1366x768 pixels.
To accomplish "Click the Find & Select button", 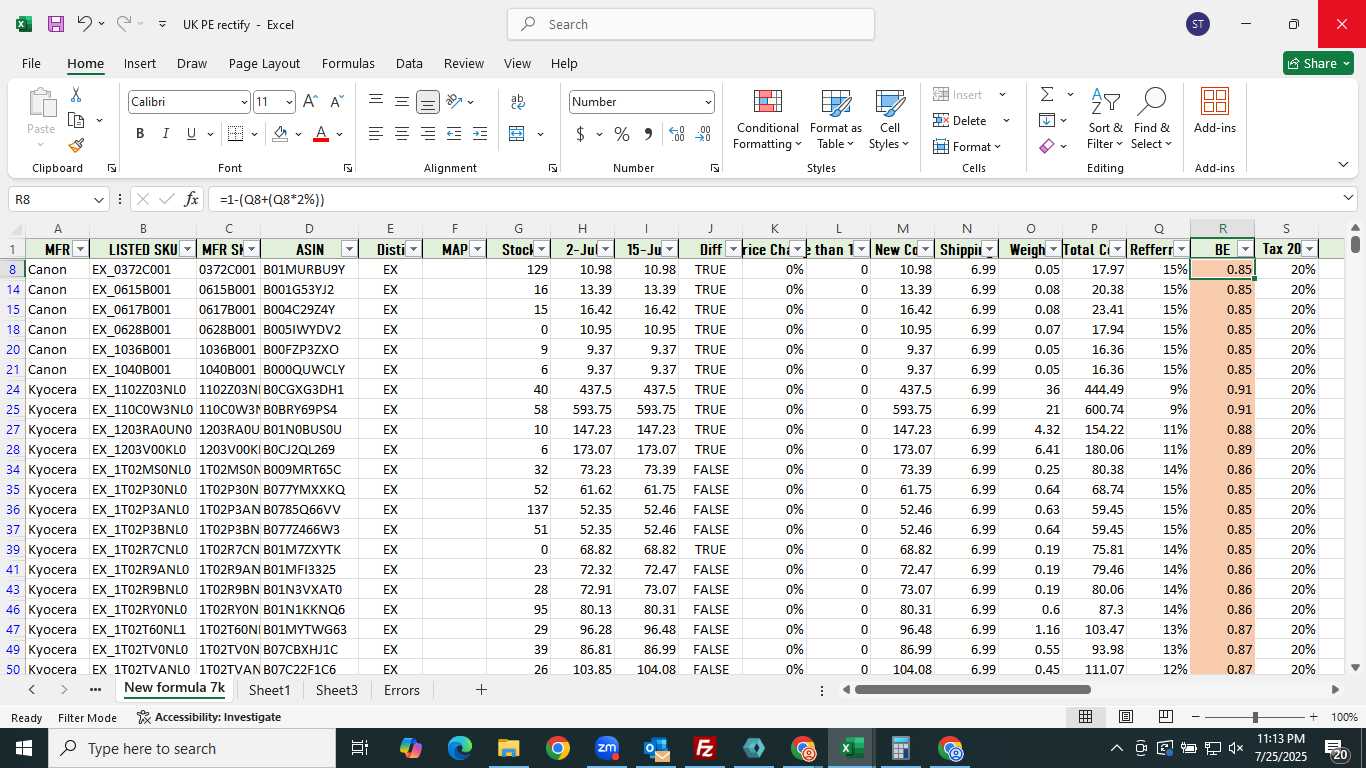I will [x=1151, y=120].
